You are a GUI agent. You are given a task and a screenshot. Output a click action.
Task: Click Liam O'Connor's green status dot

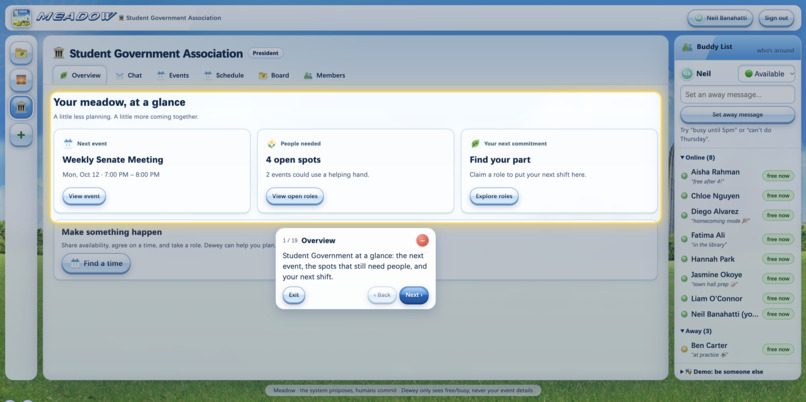(x=684, y=299)
